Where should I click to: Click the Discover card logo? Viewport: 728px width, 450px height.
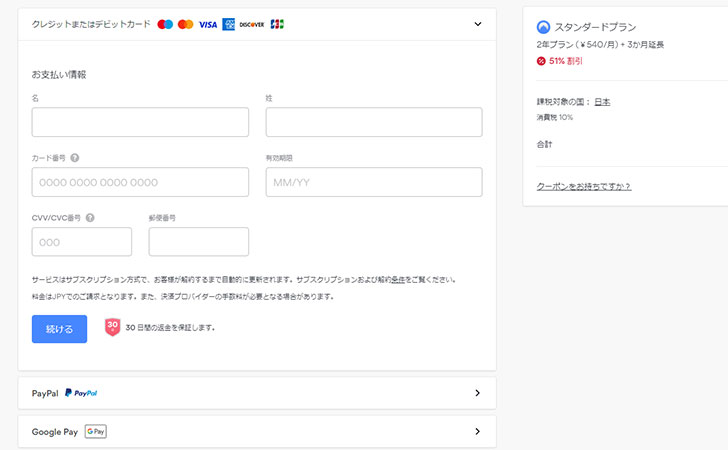pos(252,24)
